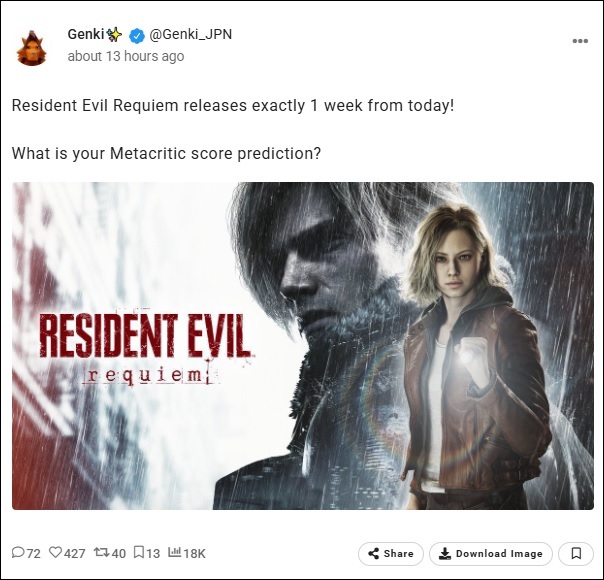Image resolution: width=604 pixels, height=580 pixels.
Task: Open Genki's fox avatar profile picture
Action: click(32, 48)
